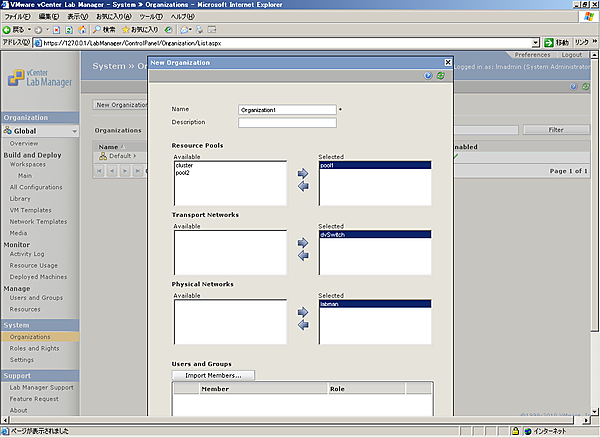Image resolution: width=600 pixels, height=438 pixels.
Task: Click the Import Members button
Action: pos(214,375)
